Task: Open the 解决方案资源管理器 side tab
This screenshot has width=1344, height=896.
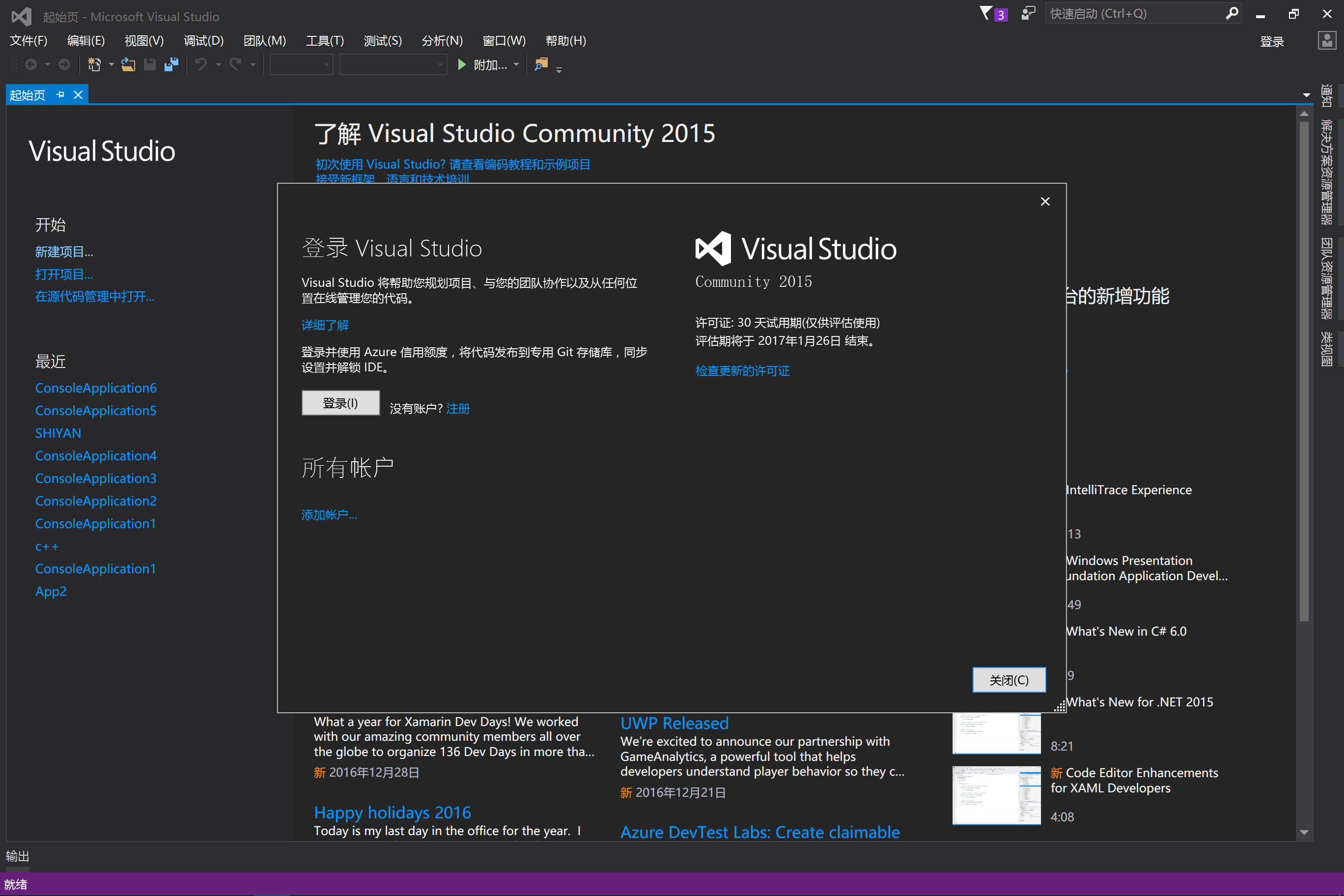Action: coord(1326,171)
